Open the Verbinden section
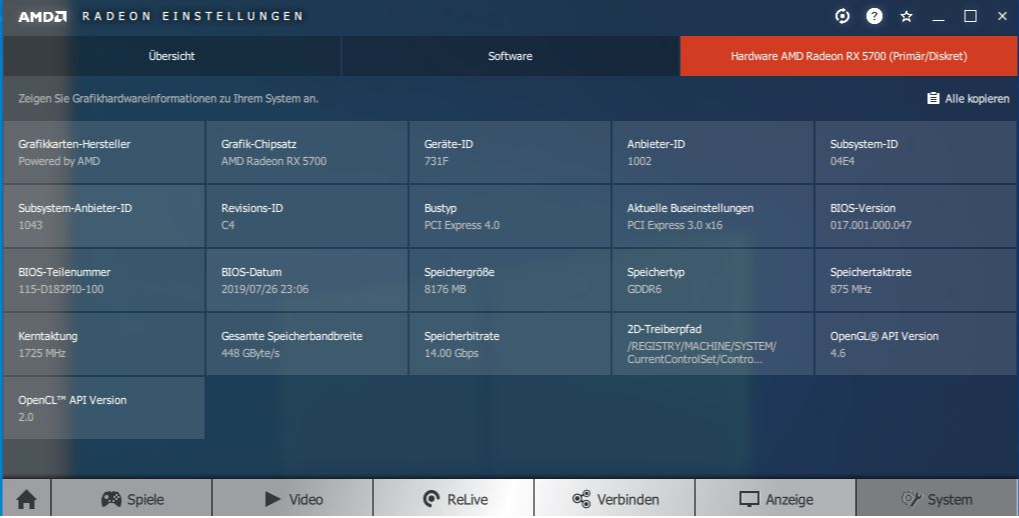Viewport: 1019px width, 518px height. (x=615, y=499)
